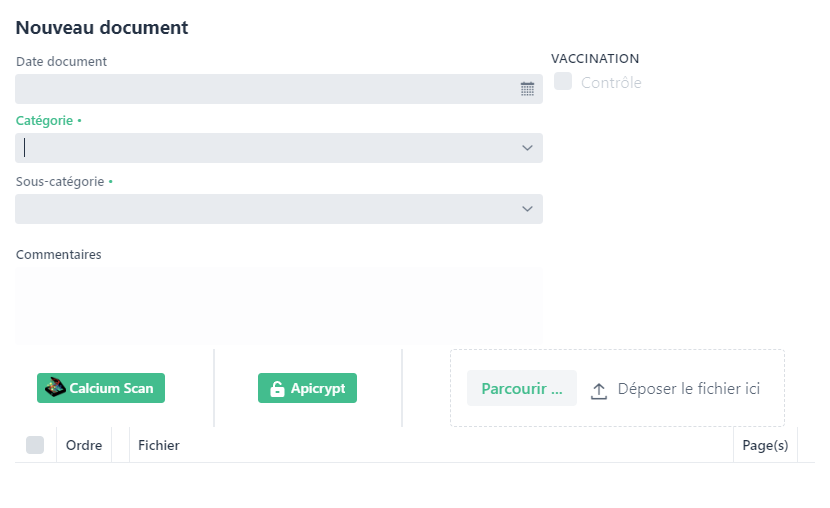Click the Parcourir ... browse button
The width and height of the screenshot is (830, 508).
[x=521, y=388]
